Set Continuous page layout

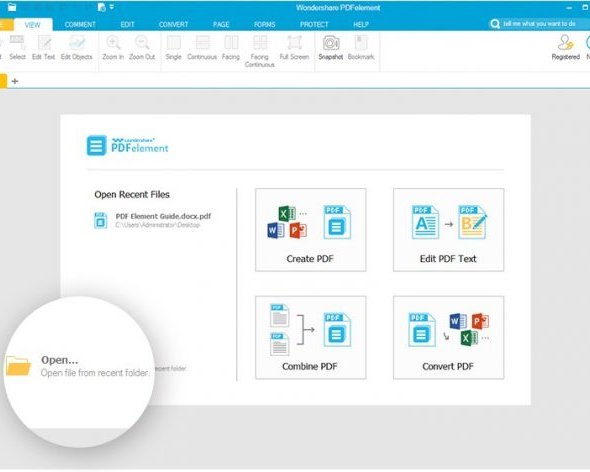click(202, 48)
